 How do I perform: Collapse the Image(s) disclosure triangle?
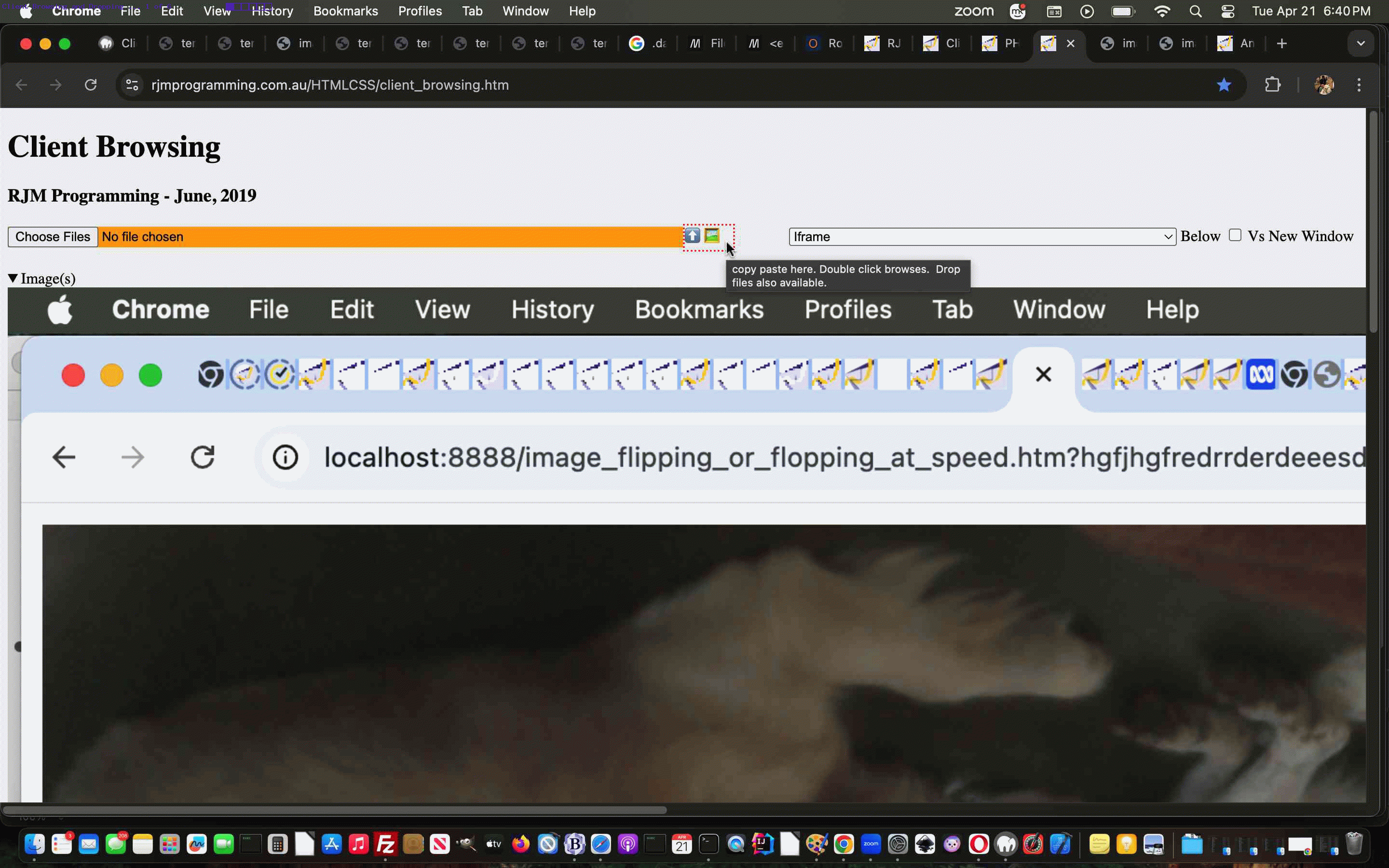tap(13, 278)
